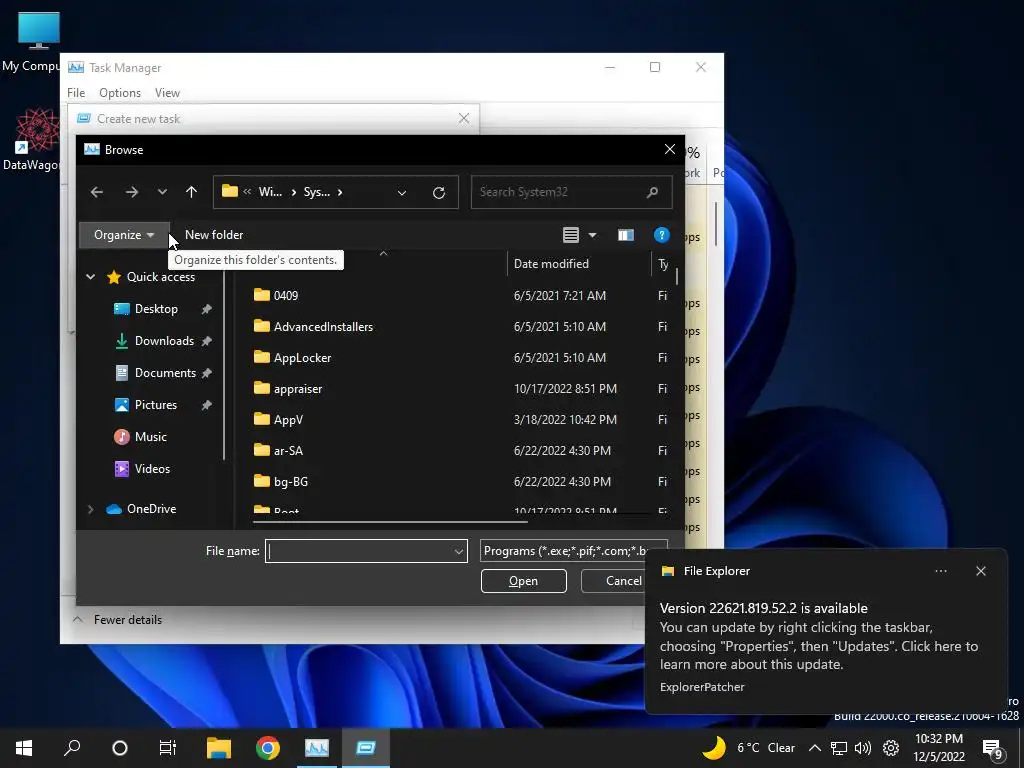The width and height of the screenshot is (1024, 768).
Task: Click the ExplorerPatcher update notification text
Action: [x=818, y=637]
